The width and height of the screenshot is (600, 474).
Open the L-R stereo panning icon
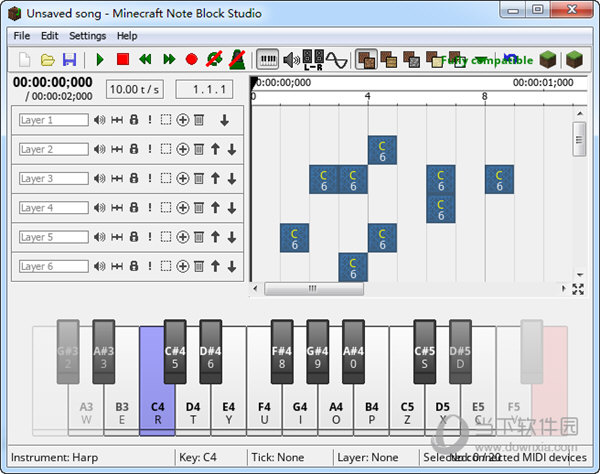pyautogui.click(x=313, y=60)
